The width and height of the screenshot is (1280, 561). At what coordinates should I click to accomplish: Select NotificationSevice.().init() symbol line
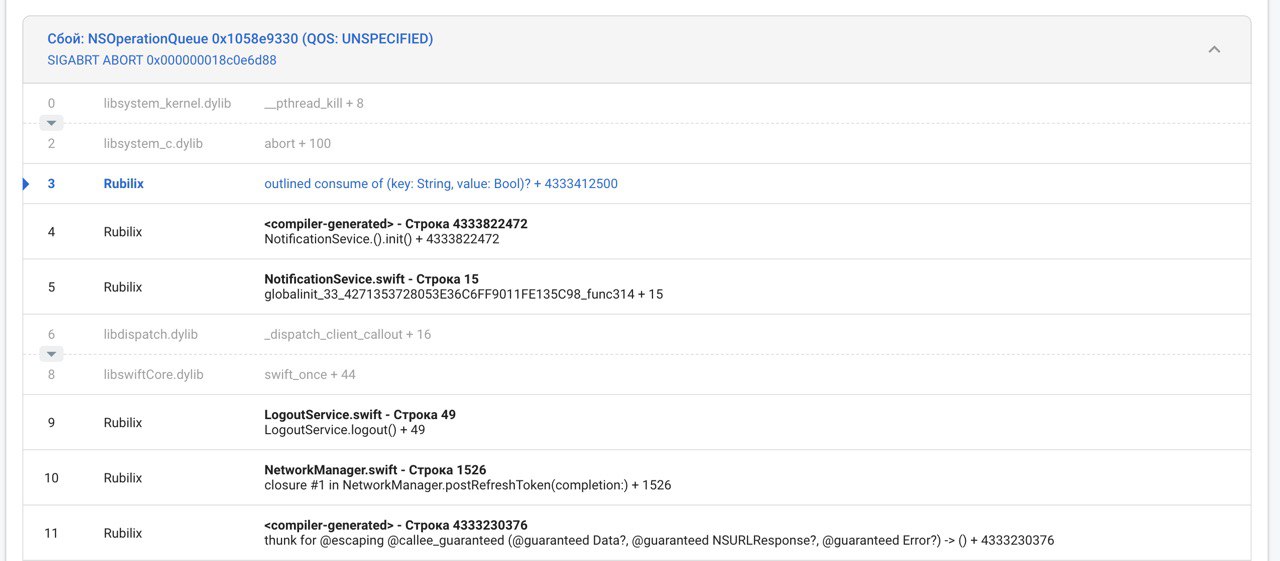pyautogui.click(x=382, y=239)
